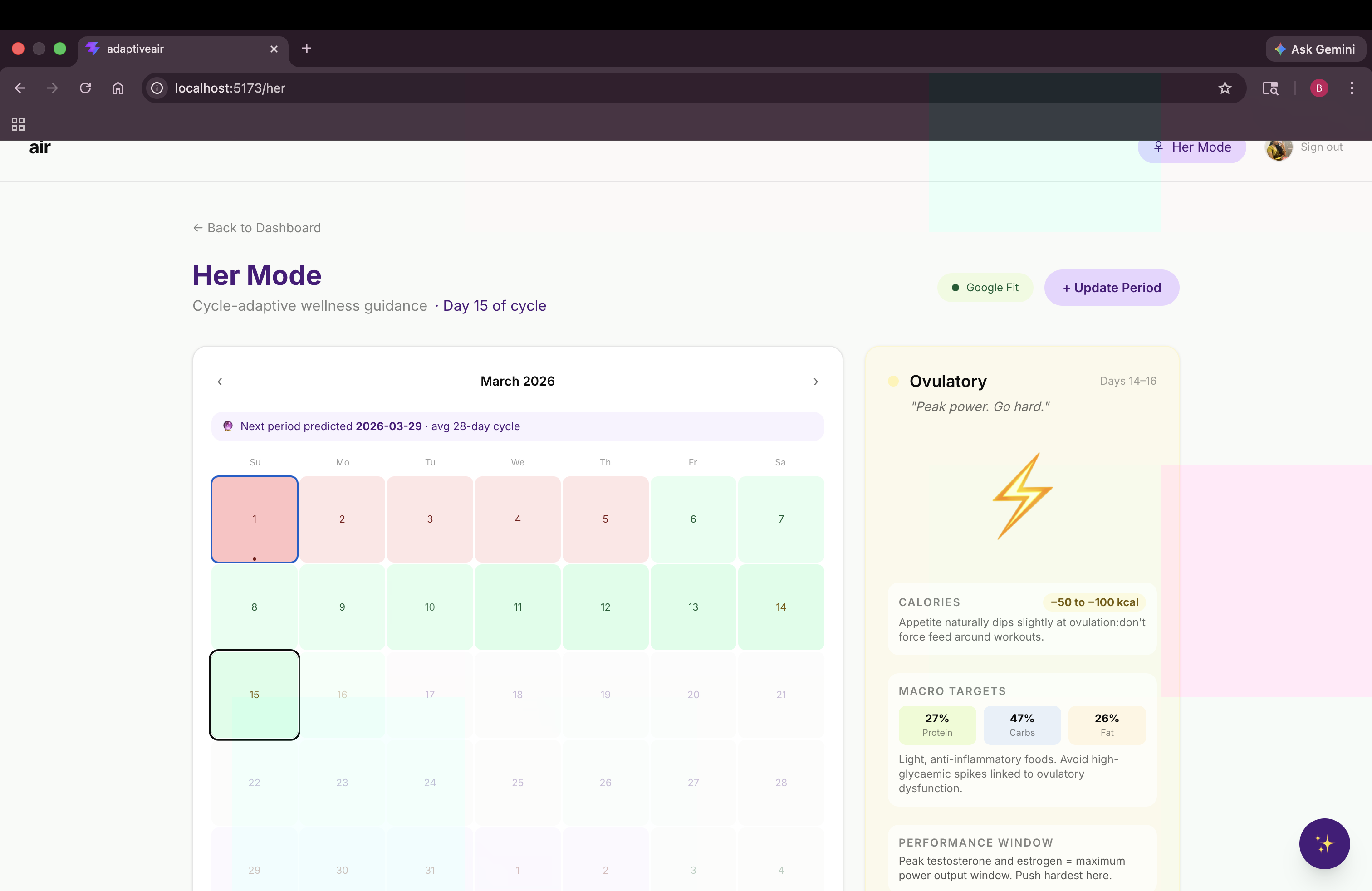The width and height of the screenshot is (1372, 891).
Task: Click the Sign out link
Action: click(x=1321, y=147)
